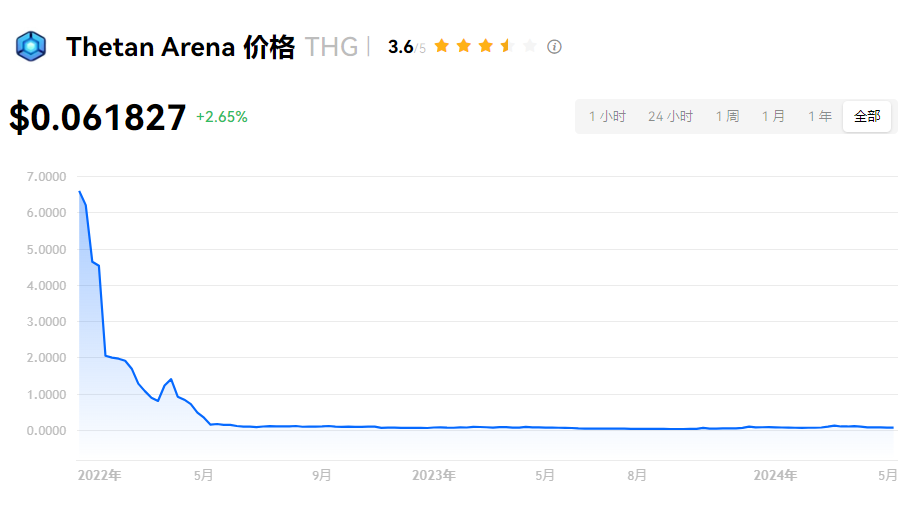The image size is (914, 505).
Task: Click the 3.6/5 rating score
Action: (x=407, y=47)
